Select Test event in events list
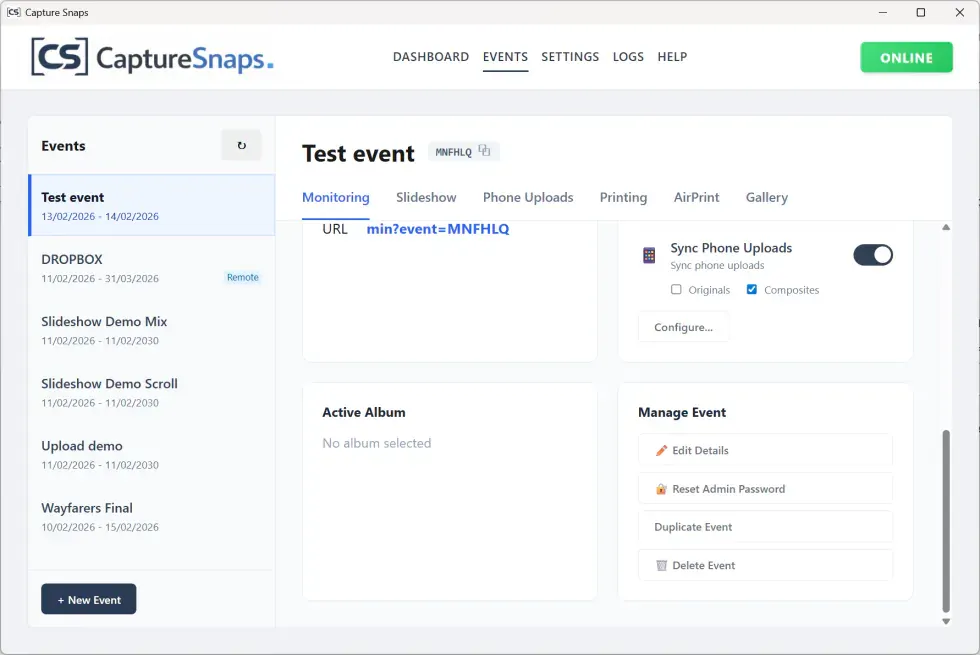 point(151,205)
